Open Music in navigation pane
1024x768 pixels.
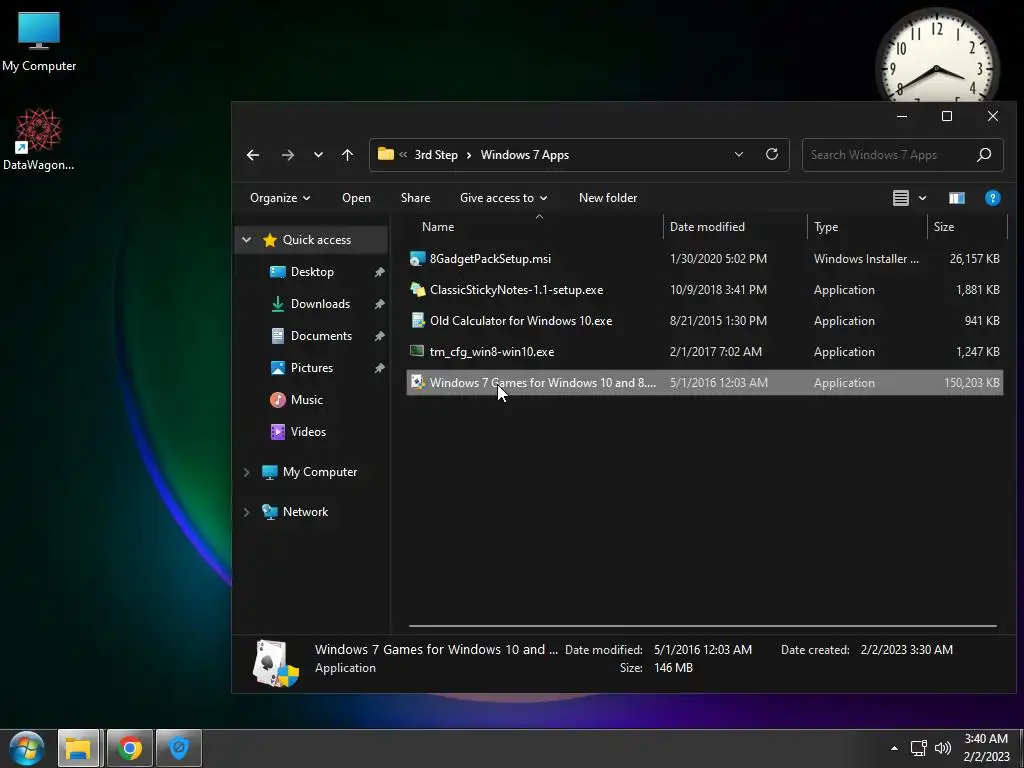tap(306, 400)
